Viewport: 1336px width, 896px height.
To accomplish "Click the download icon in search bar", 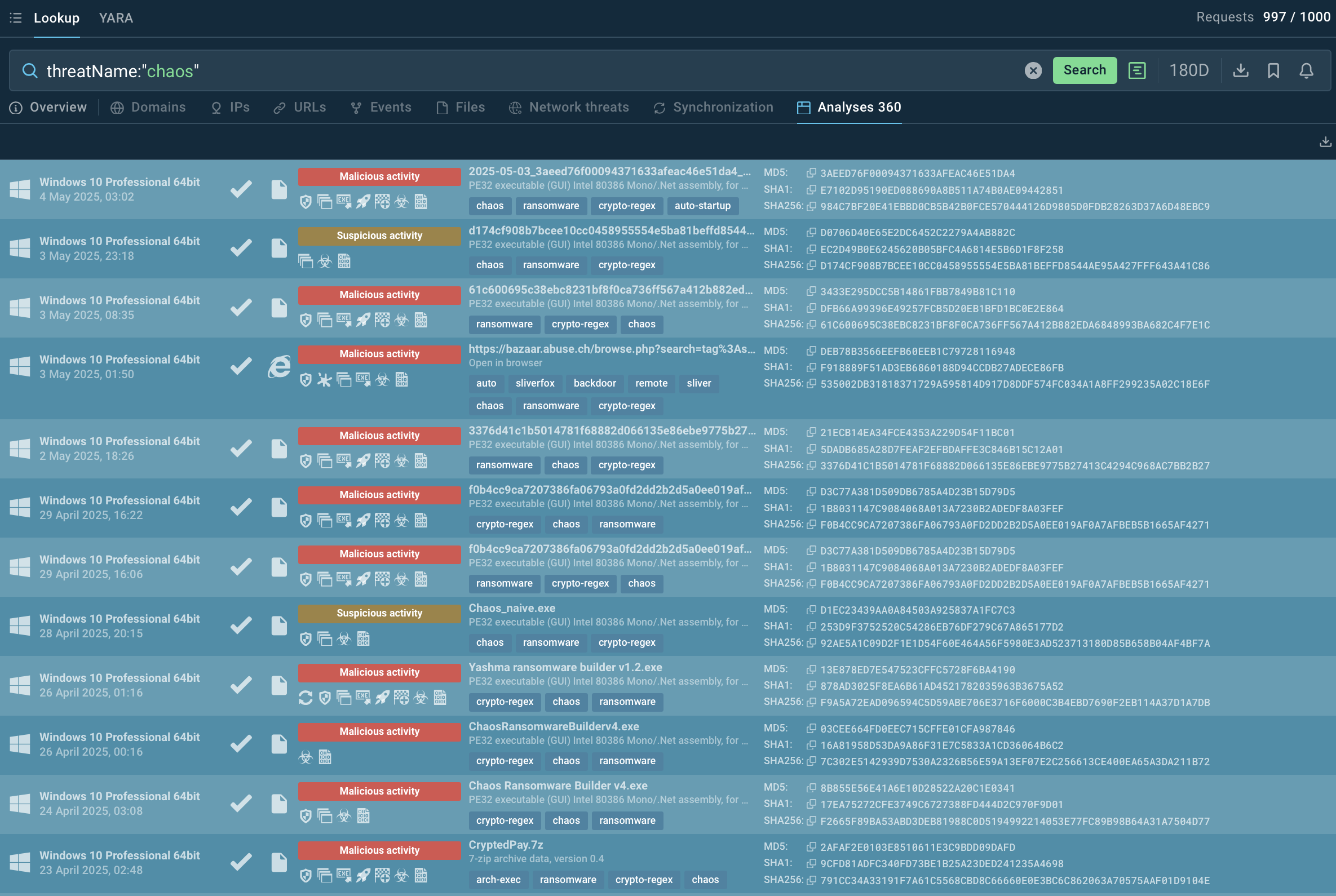I will point(1240,71).
